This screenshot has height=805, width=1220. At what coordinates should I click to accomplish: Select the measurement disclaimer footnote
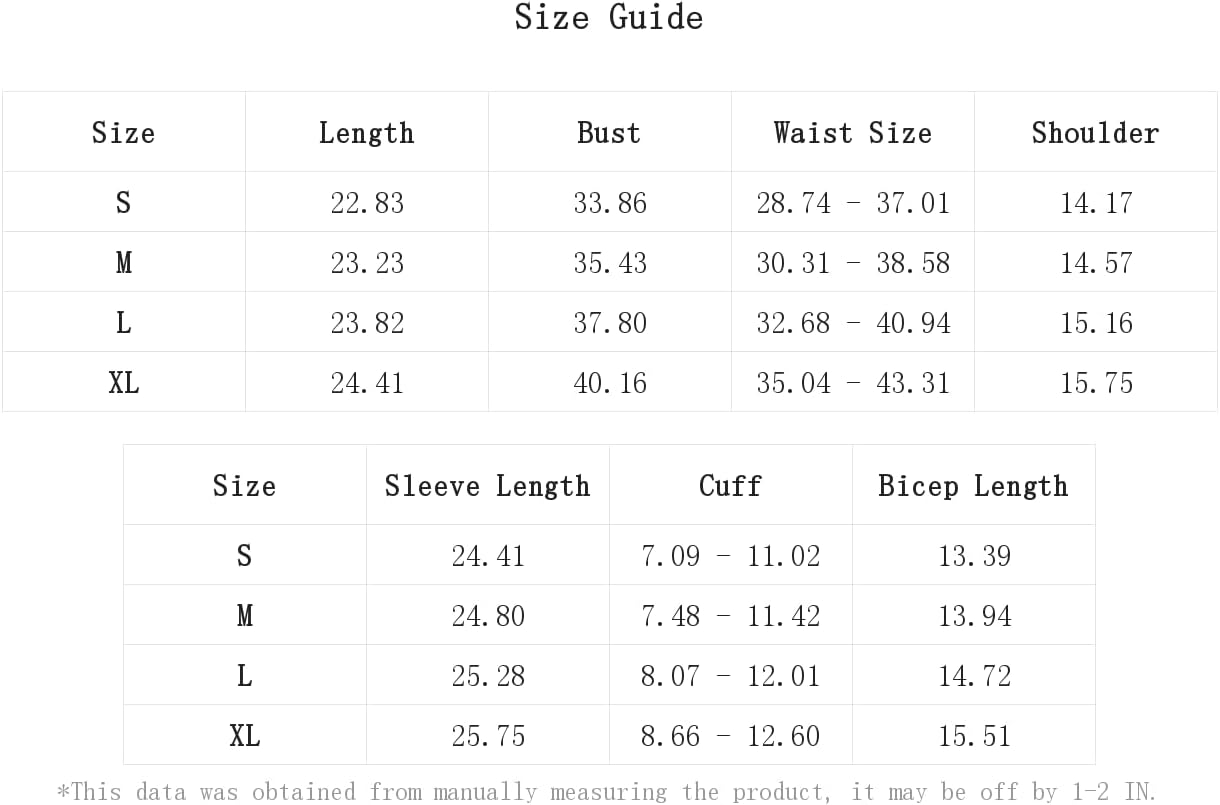click(607, 792)
